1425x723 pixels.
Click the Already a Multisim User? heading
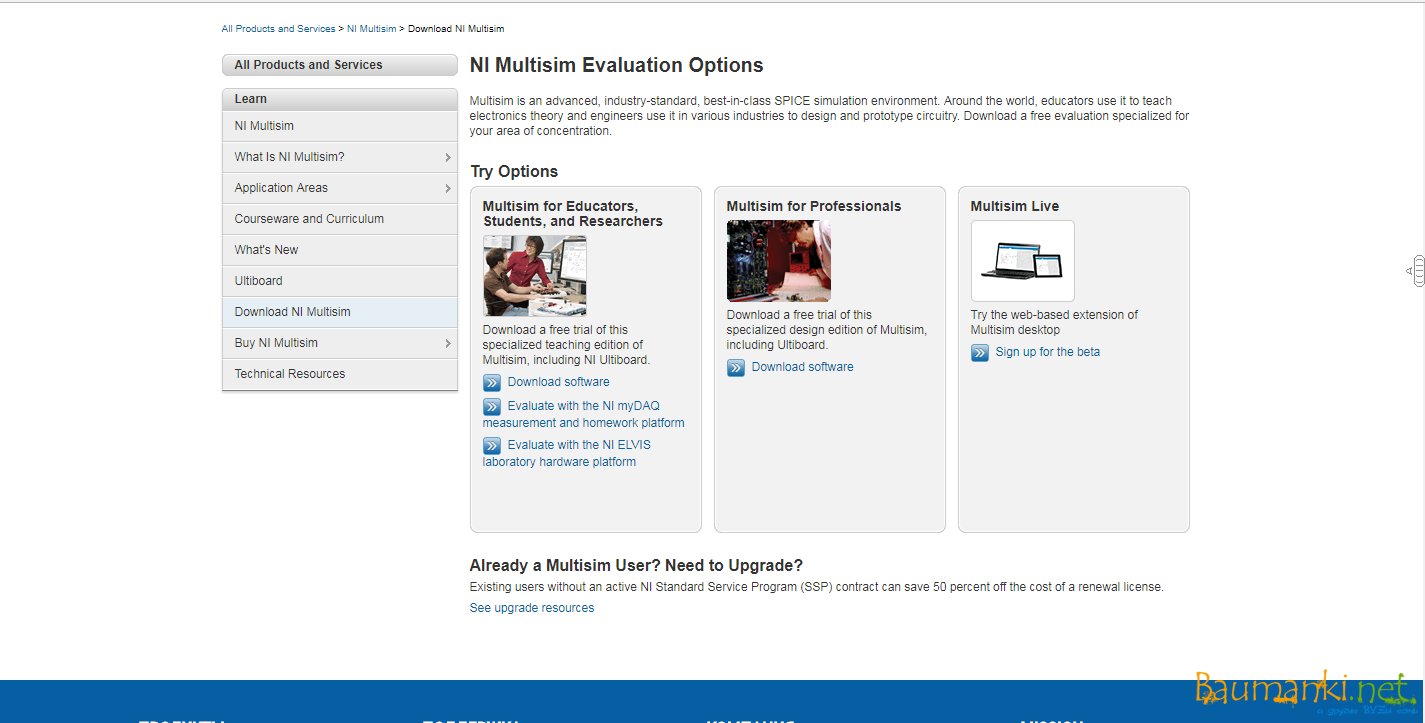pyautogui.click(x=637, y=566)
